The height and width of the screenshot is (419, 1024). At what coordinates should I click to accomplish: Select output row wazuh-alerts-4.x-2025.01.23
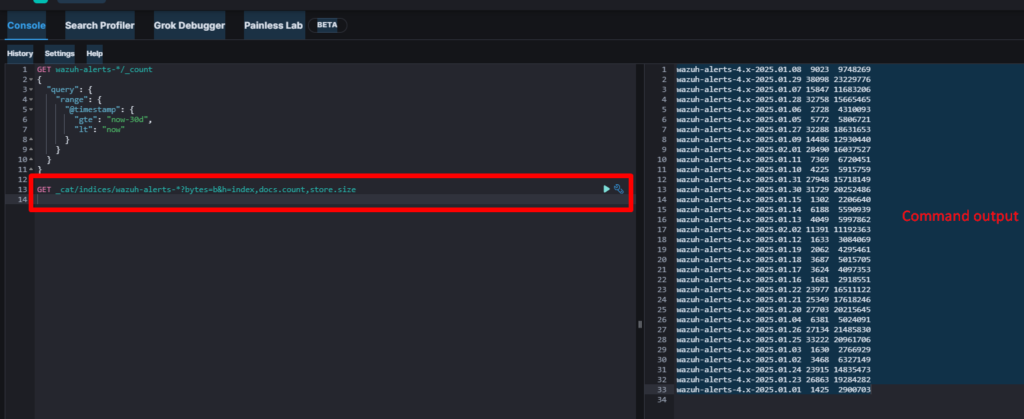[x=773, y=380]
